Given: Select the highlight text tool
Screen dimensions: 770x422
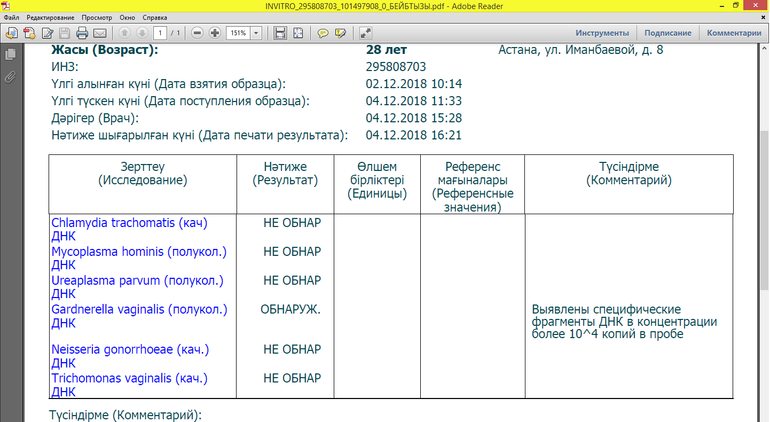Looking at the screenshot, I should (341, 33).
